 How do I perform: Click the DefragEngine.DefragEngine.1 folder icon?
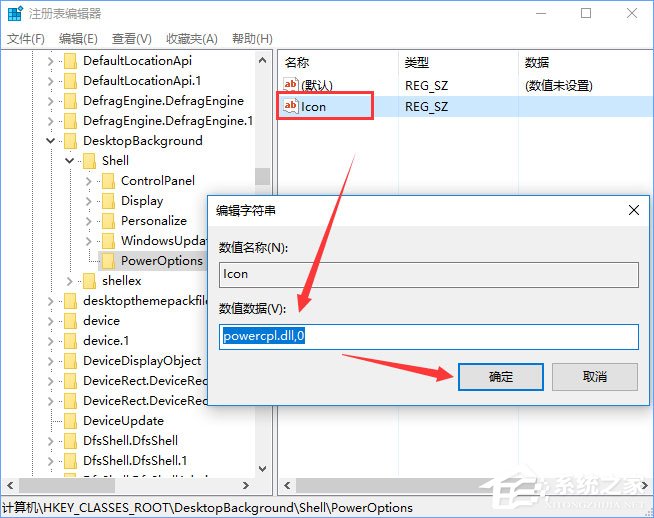pyautogui.click(x=70, y=121)
